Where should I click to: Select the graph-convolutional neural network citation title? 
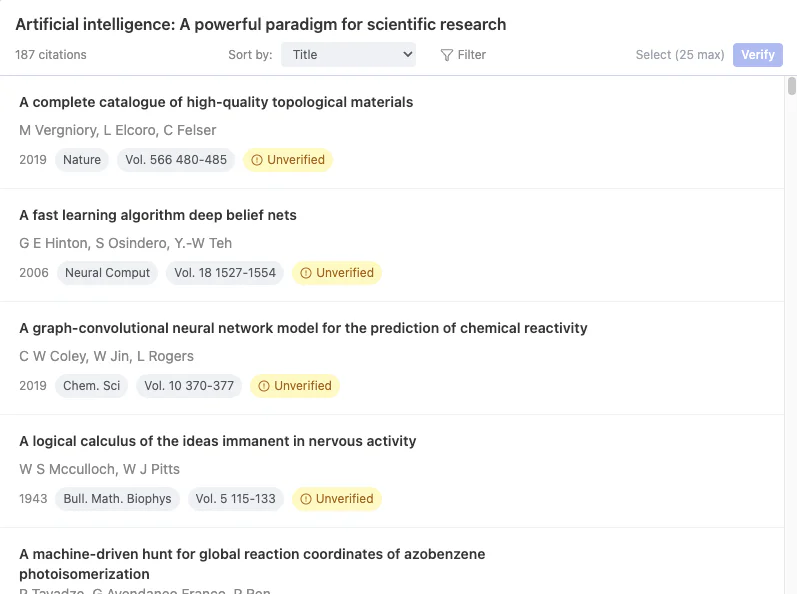(303, 328)
